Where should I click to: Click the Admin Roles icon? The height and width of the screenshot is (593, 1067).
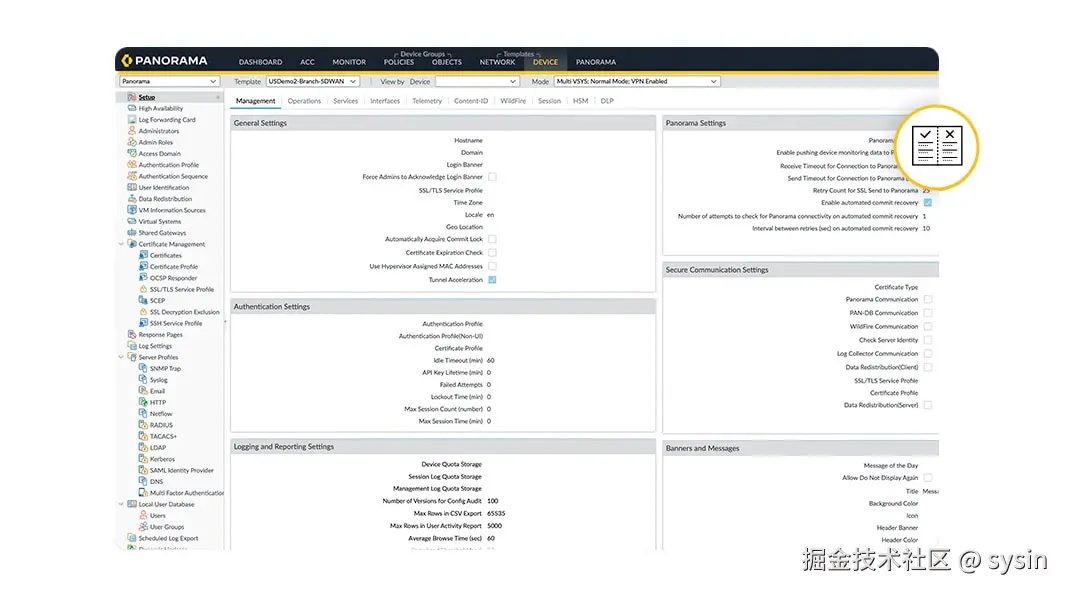pyautogui.click(x=132, y=142)
